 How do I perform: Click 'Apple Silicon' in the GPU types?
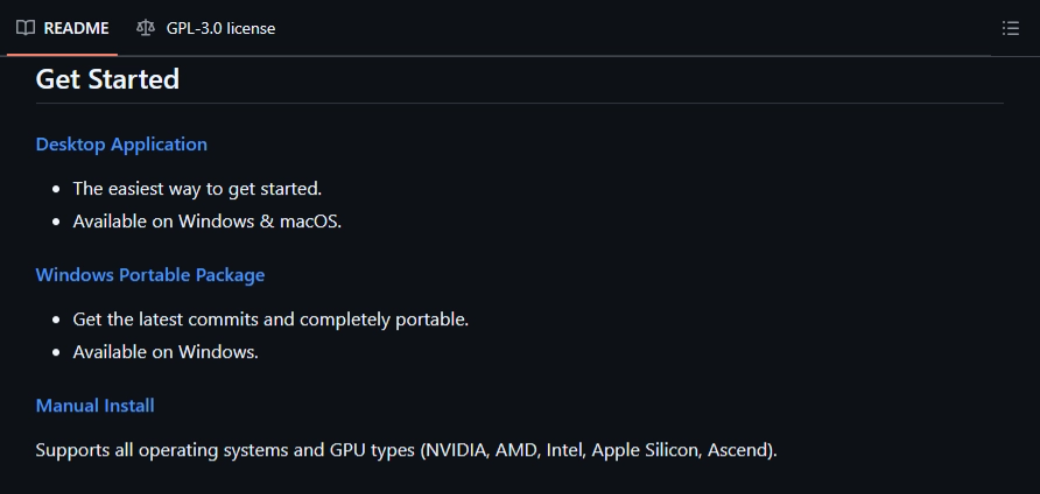click(x=645, y=450)
